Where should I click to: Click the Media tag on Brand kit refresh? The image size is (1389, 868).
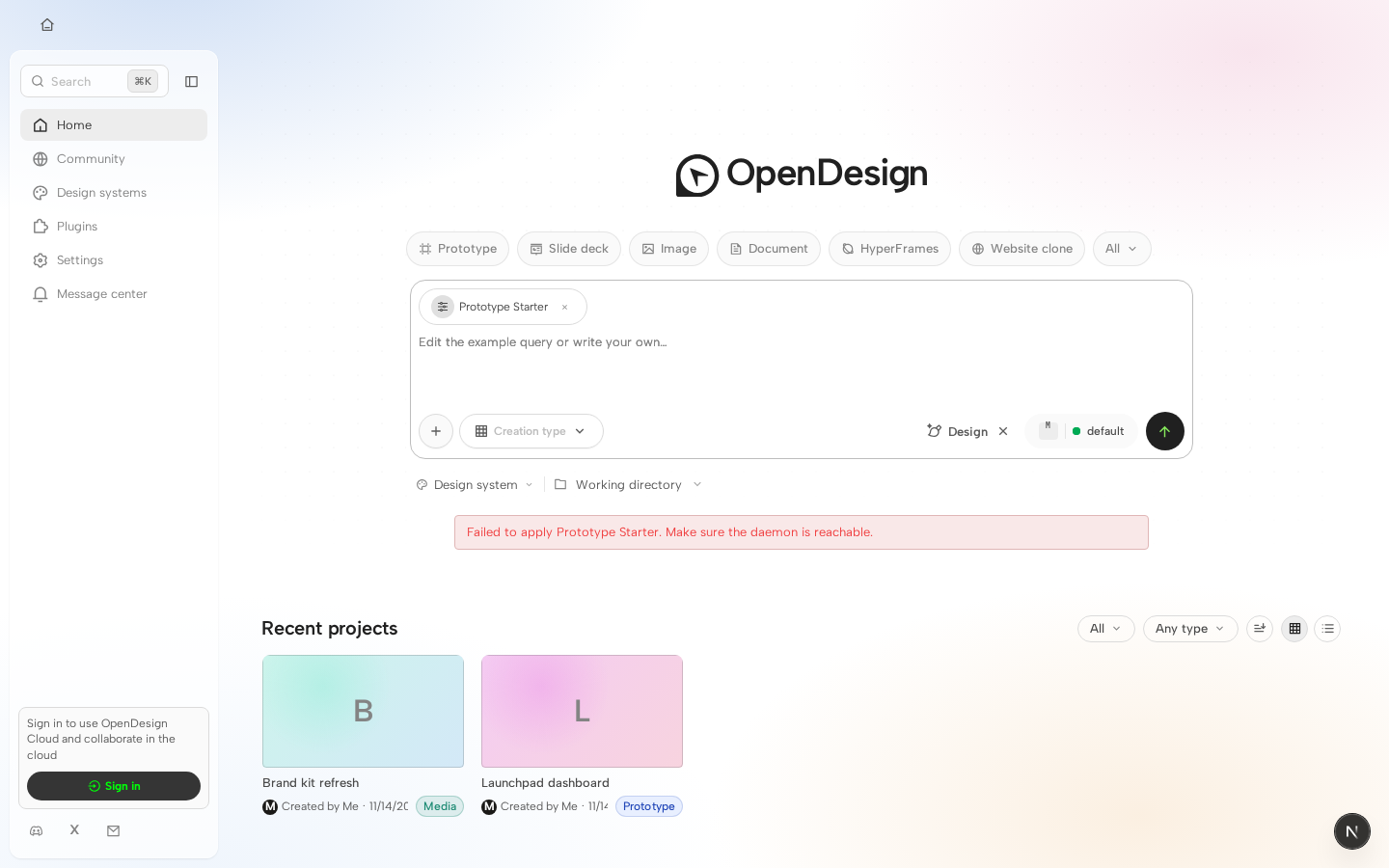440,806
